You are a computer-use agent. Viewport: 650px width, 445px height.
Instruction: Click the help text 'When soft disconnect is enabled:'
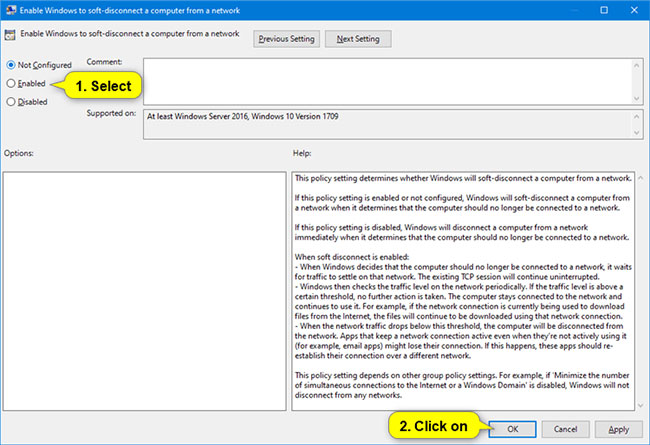(352, 257)
